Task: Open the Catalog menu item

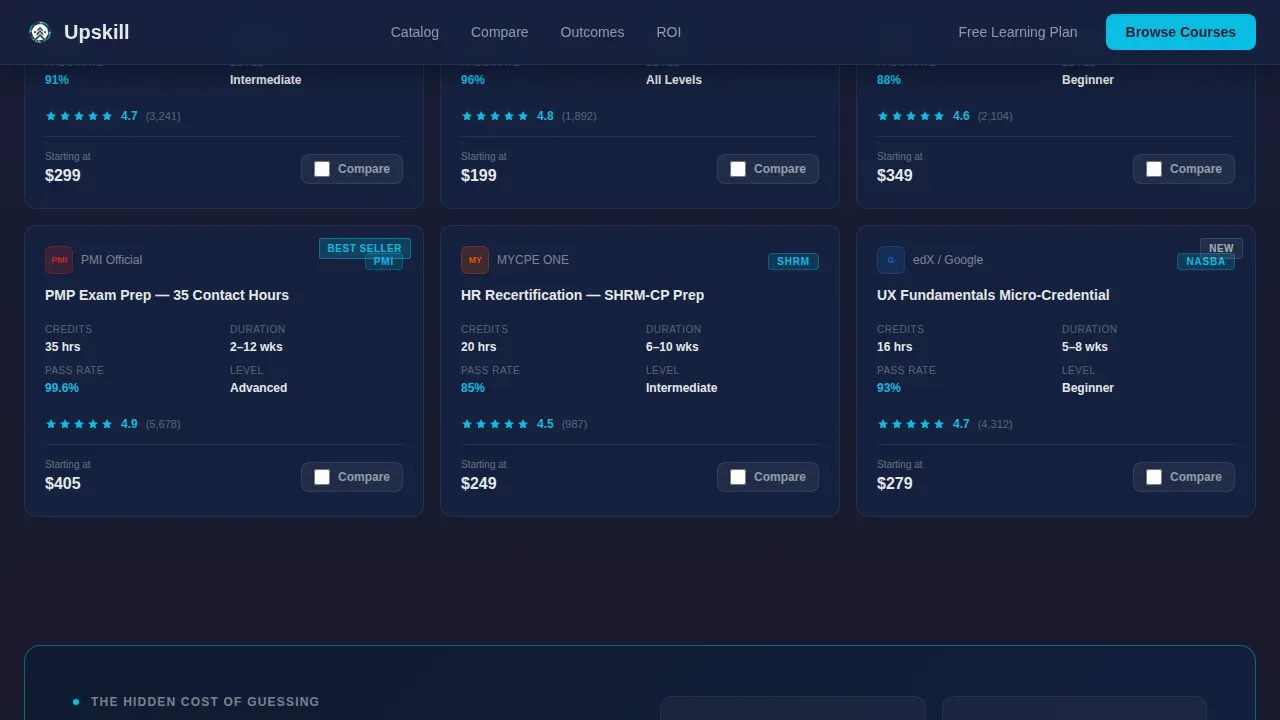Action: point(415,32)
